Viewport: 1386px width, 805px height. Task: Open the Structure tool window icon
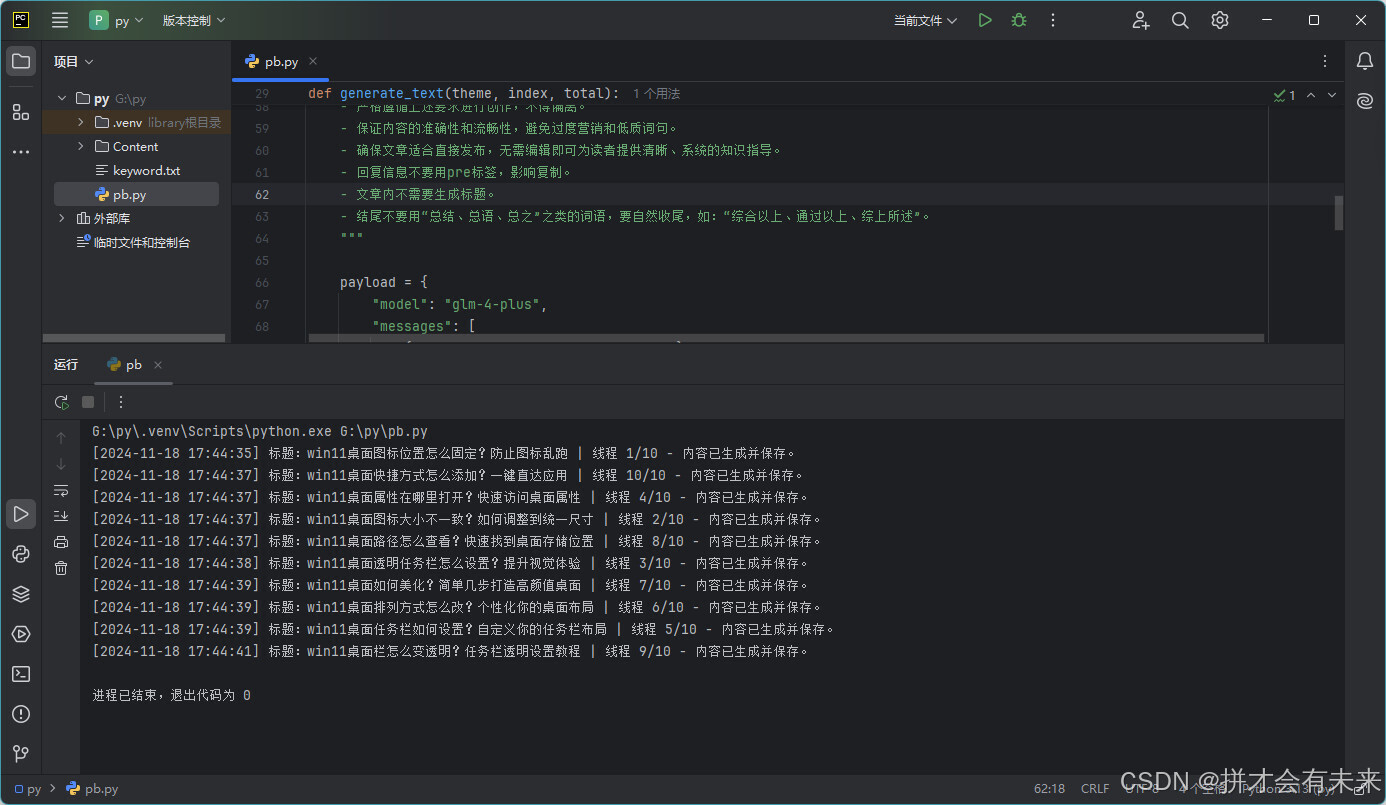click(x=20, y=112)
